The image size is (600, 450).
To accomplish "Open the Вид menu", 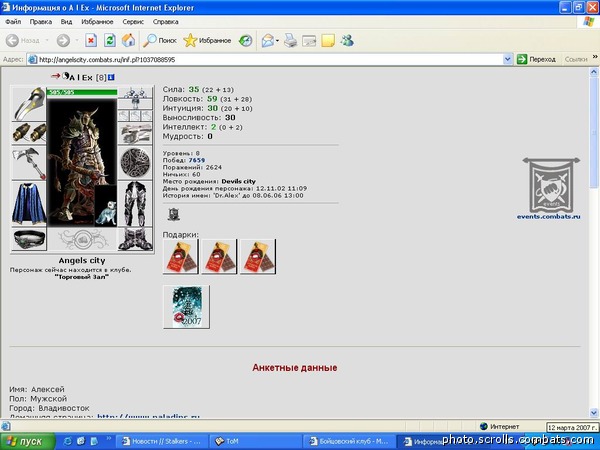I will click(x=66, y=22).
